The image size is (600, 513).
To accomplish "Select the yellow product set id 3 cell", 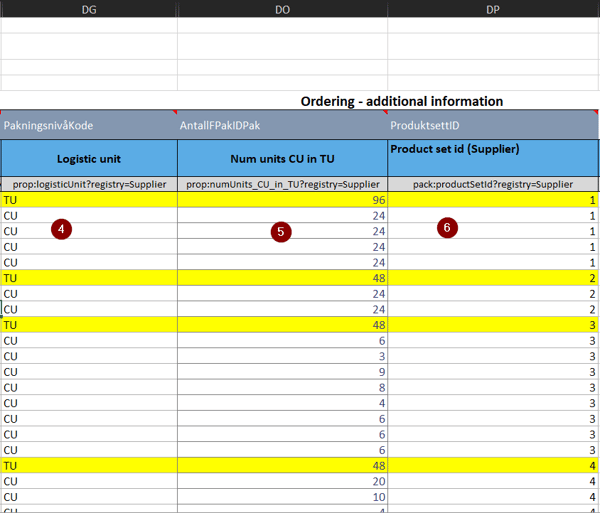I will [x=493, y=325].
